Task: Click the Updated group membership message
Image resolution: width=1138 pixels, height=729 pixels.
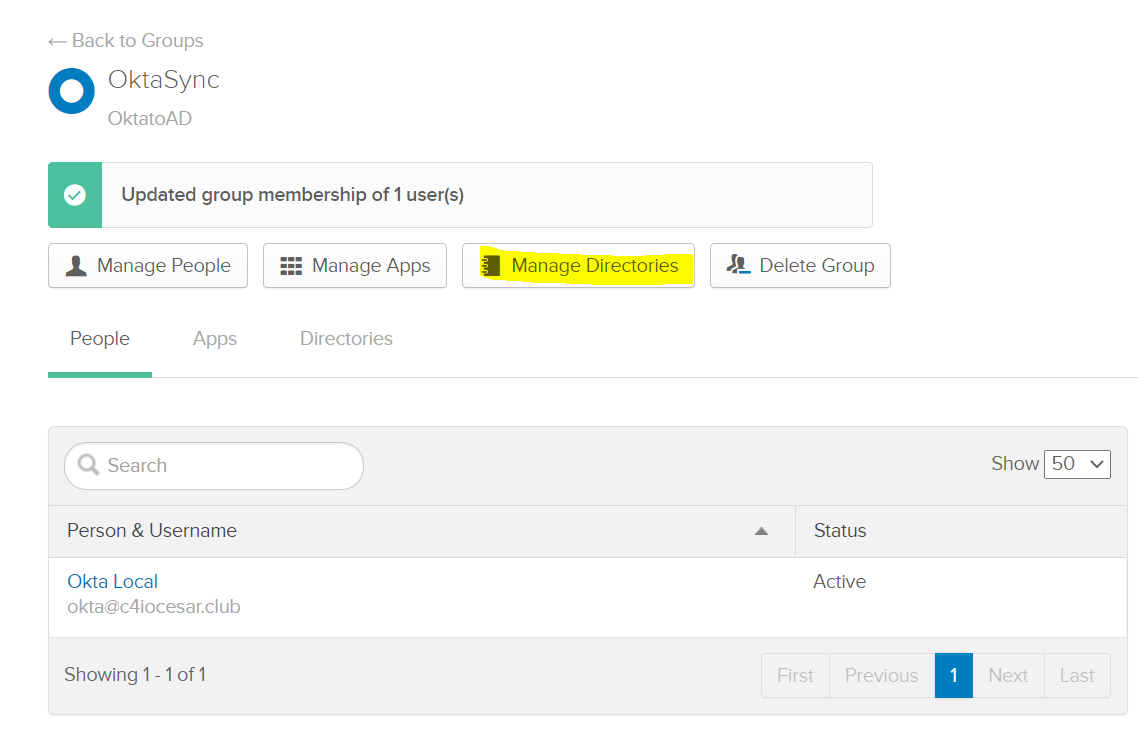Action: tap(292, 195)
